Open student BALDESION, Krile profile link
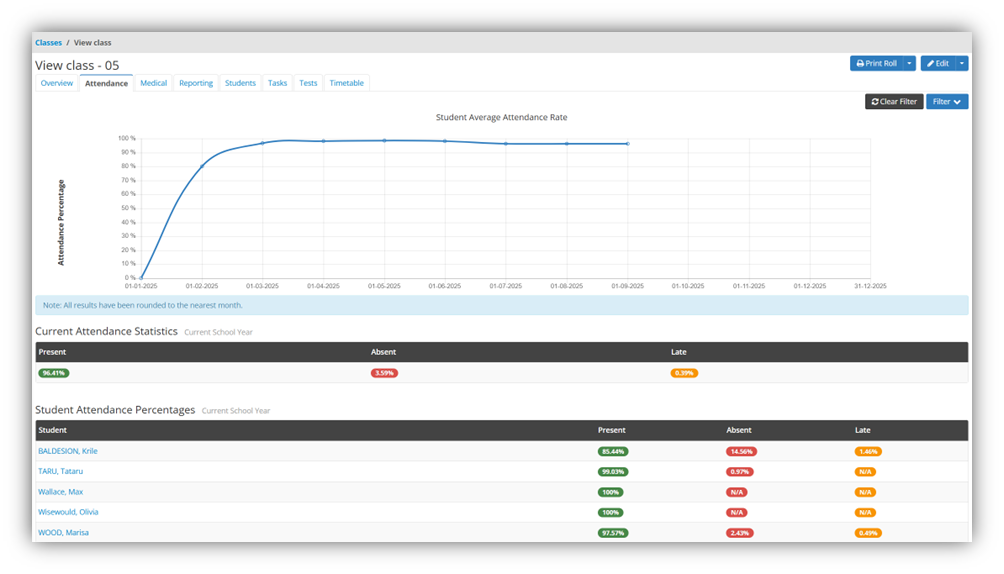 (x=68, y=451)
